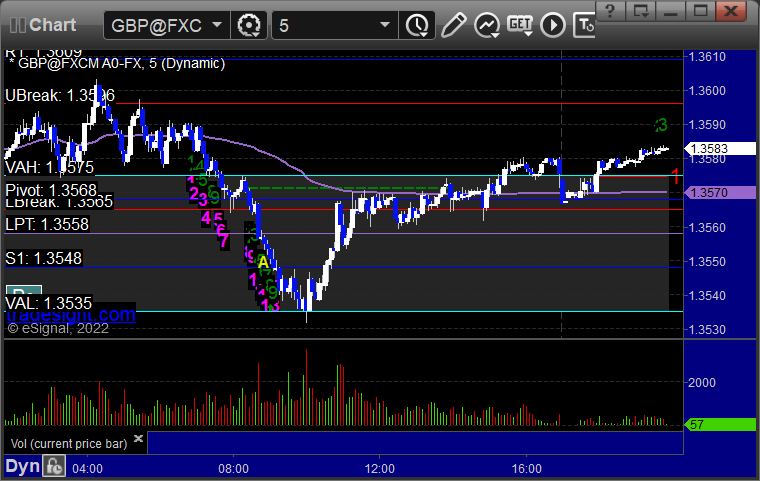Click the 1.3600 price axis label
Screen dimensions: 760x481
click(707, 91)
